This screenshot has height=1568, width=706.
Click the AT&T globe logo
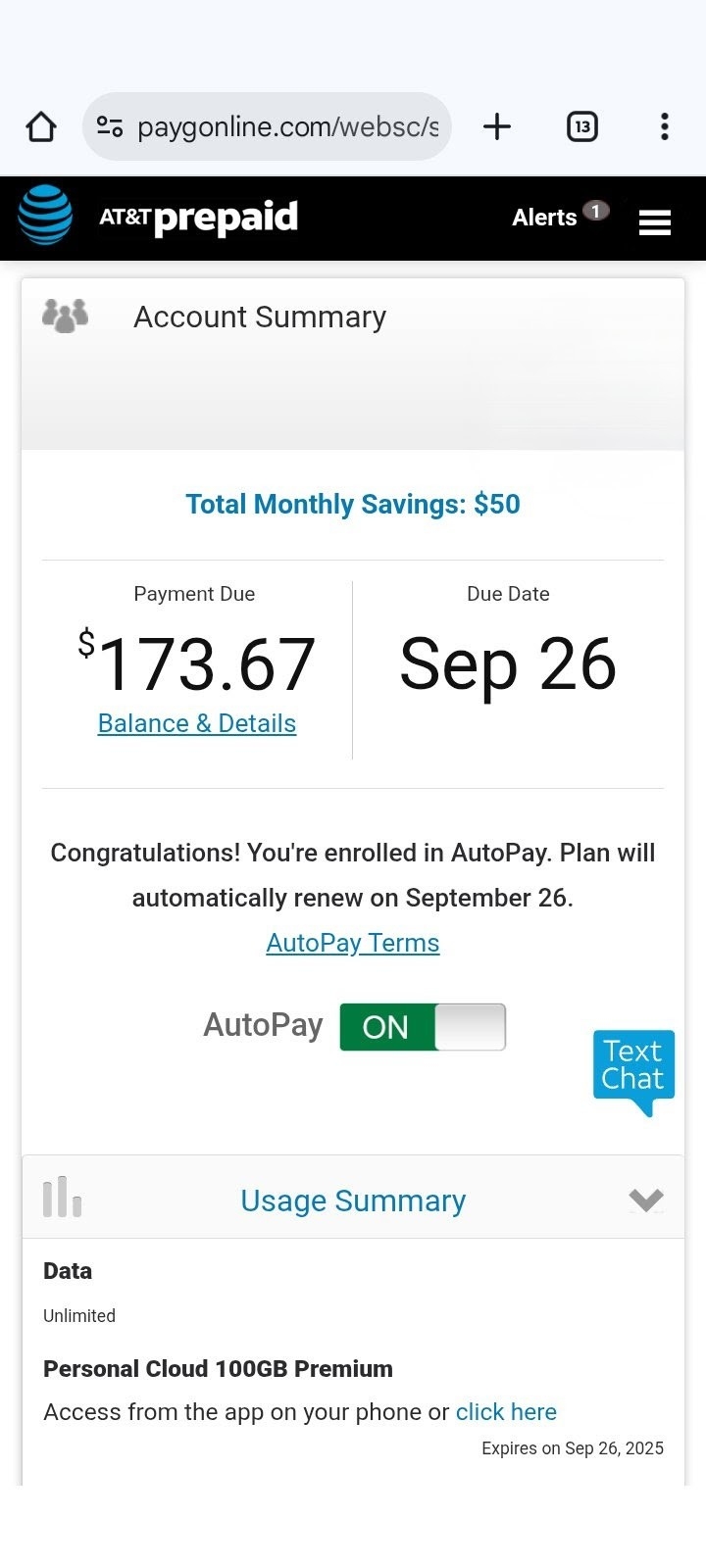(x=45, y=215)
